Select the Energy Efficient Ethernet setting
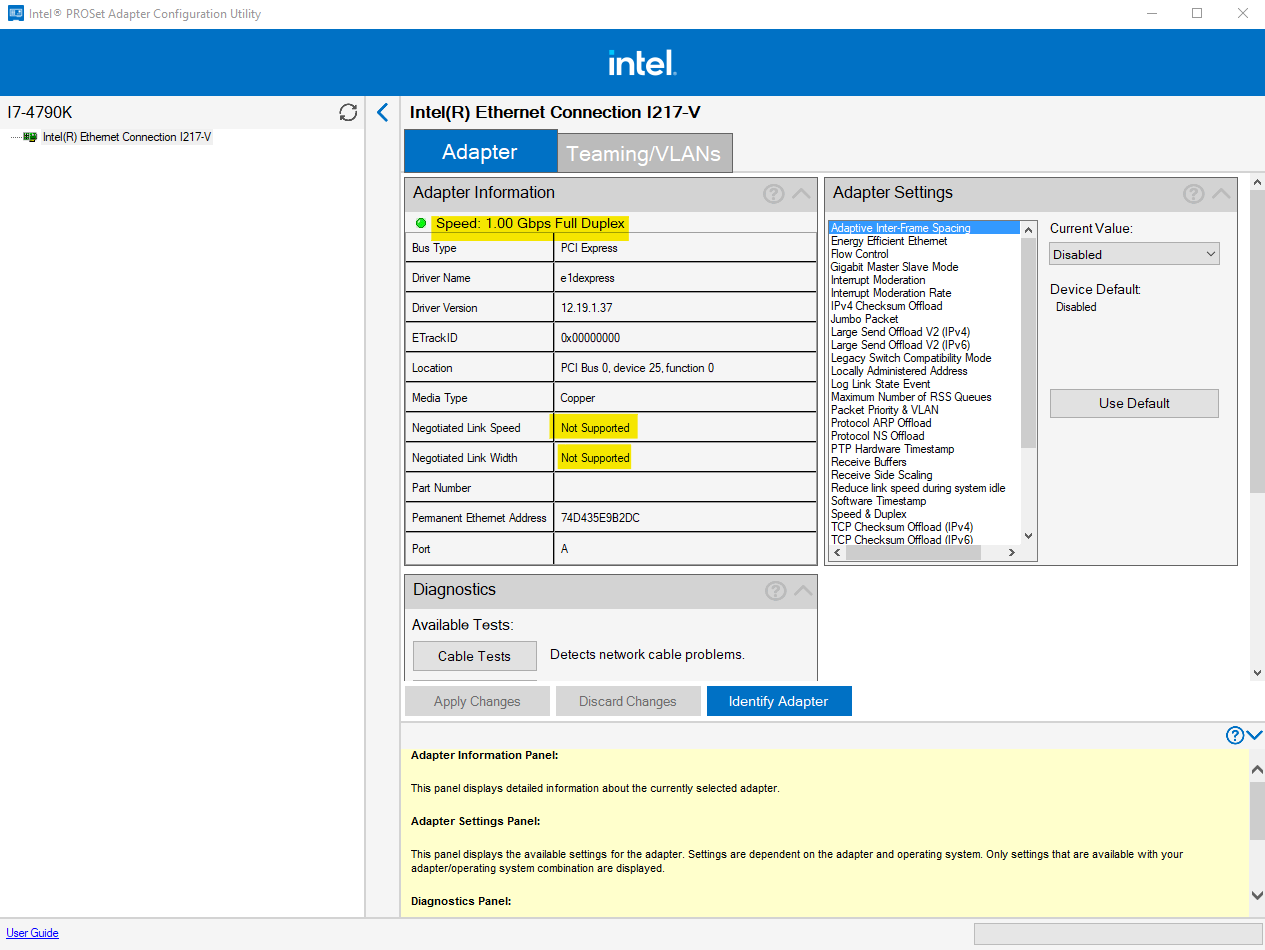This screenshot has width=1265, height=950. click(x=889, y=240)
